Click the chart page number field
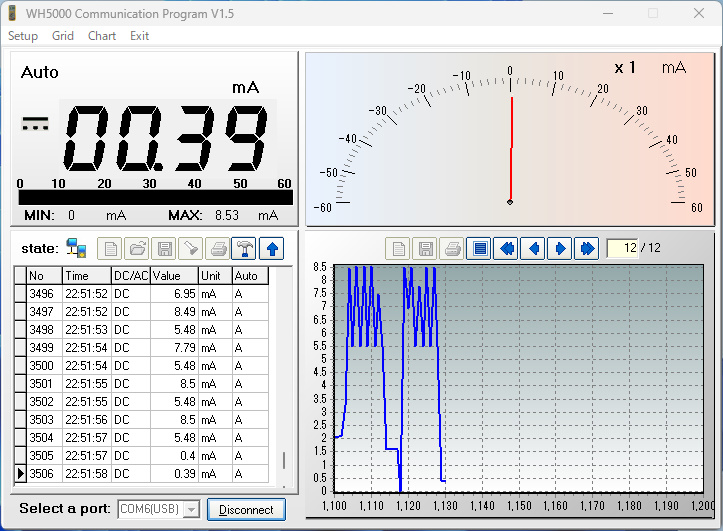 click(x=621, y=248)
